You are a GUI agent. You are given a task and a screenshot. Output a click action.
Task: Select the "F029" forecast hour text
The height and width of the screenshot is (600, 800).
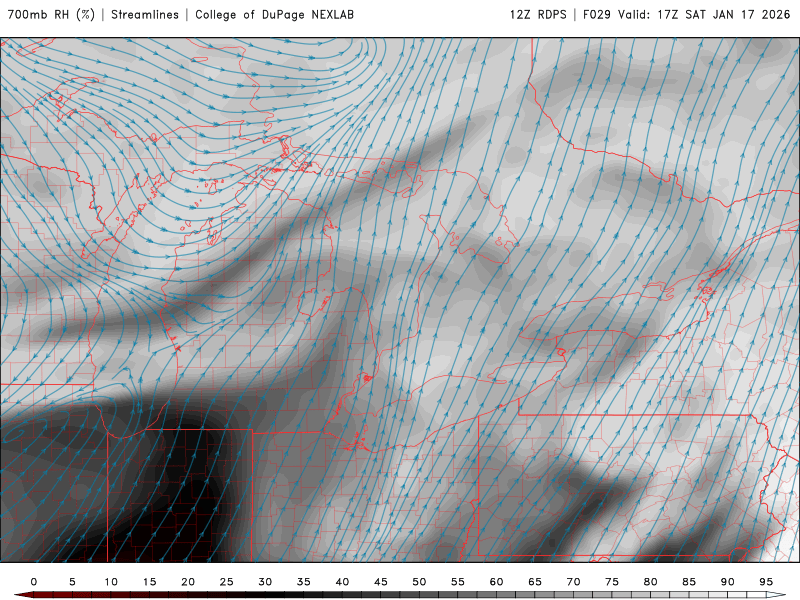597,14
